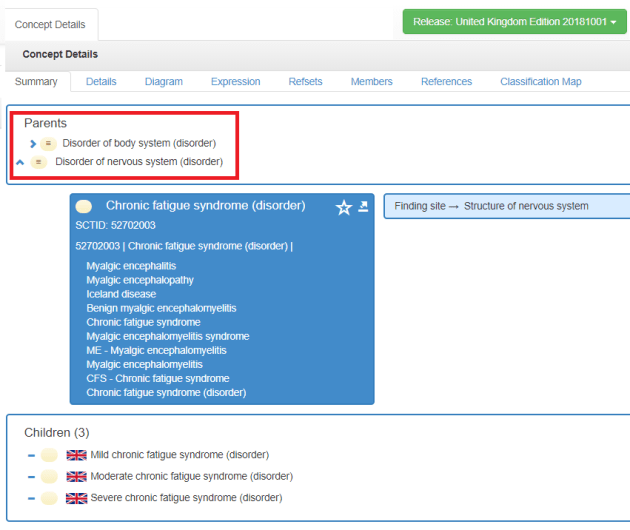
Task: Select the Refsets tab
Action: click(305, 81)
